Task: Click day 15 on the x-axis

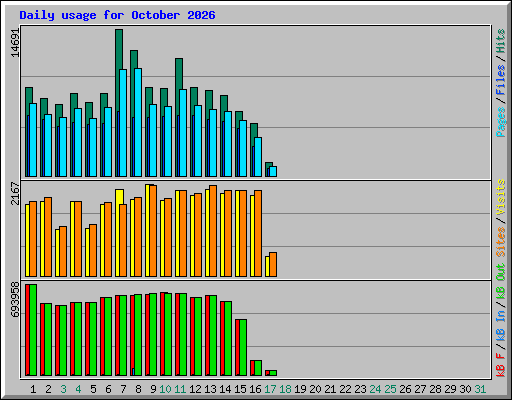Action: [x=240, y=389]
